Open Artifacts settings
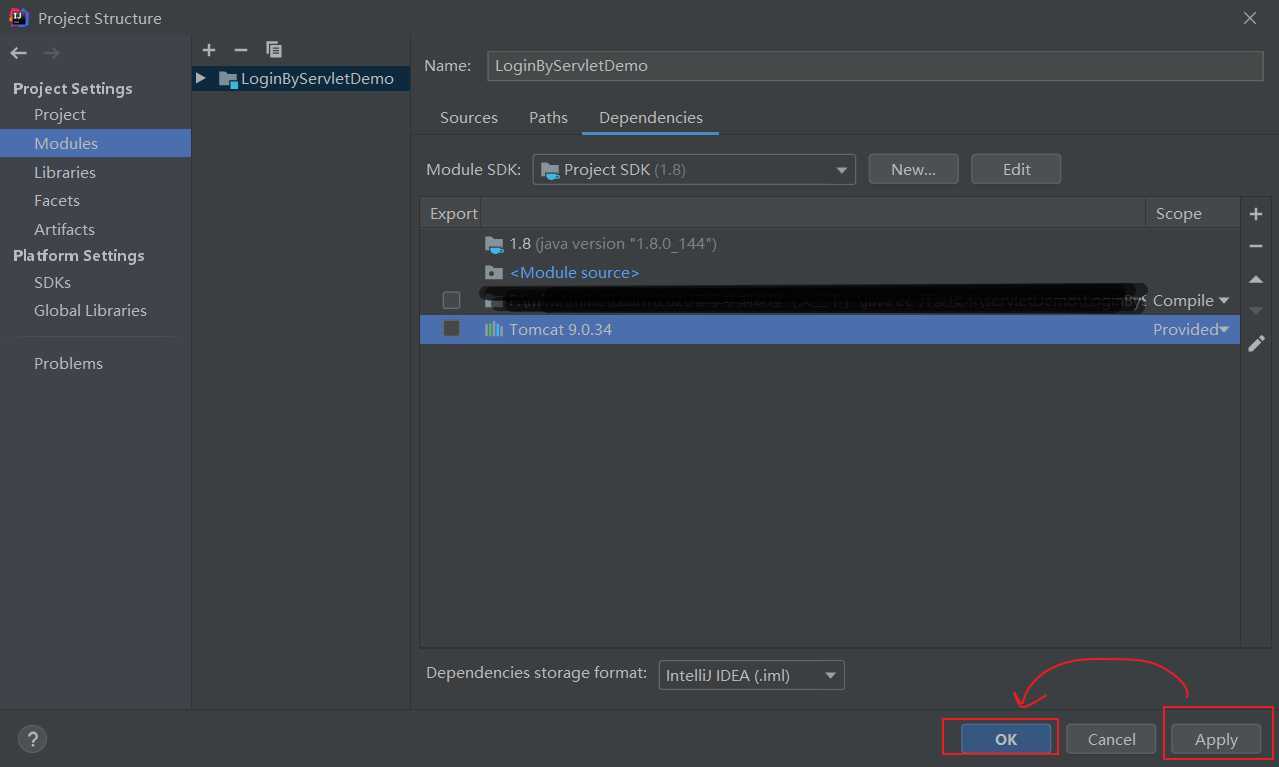 coord(64,229)
